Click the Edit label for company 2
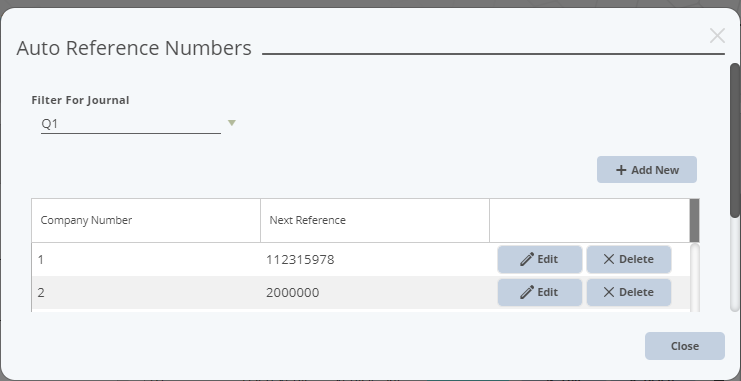This screenshot has width=741, height=381. click(x=548, y=292)
